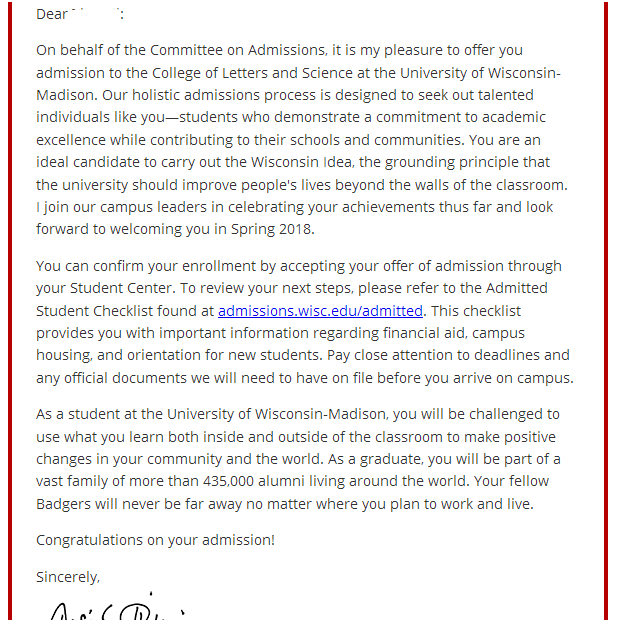Click the left red vertical border line

click(11, 300)
